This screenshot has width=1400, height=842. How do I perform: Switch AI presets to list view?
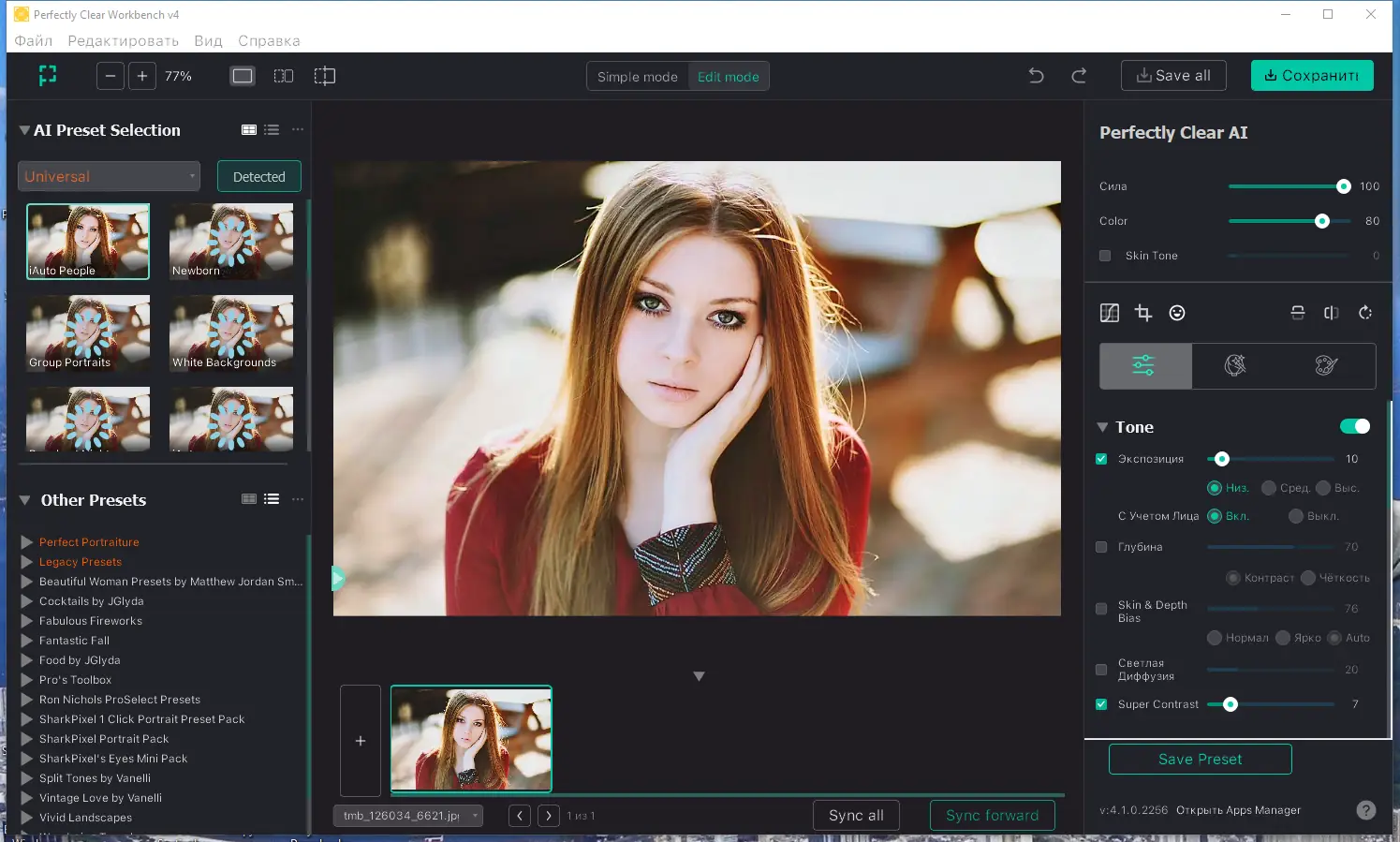tap(272, 130)
